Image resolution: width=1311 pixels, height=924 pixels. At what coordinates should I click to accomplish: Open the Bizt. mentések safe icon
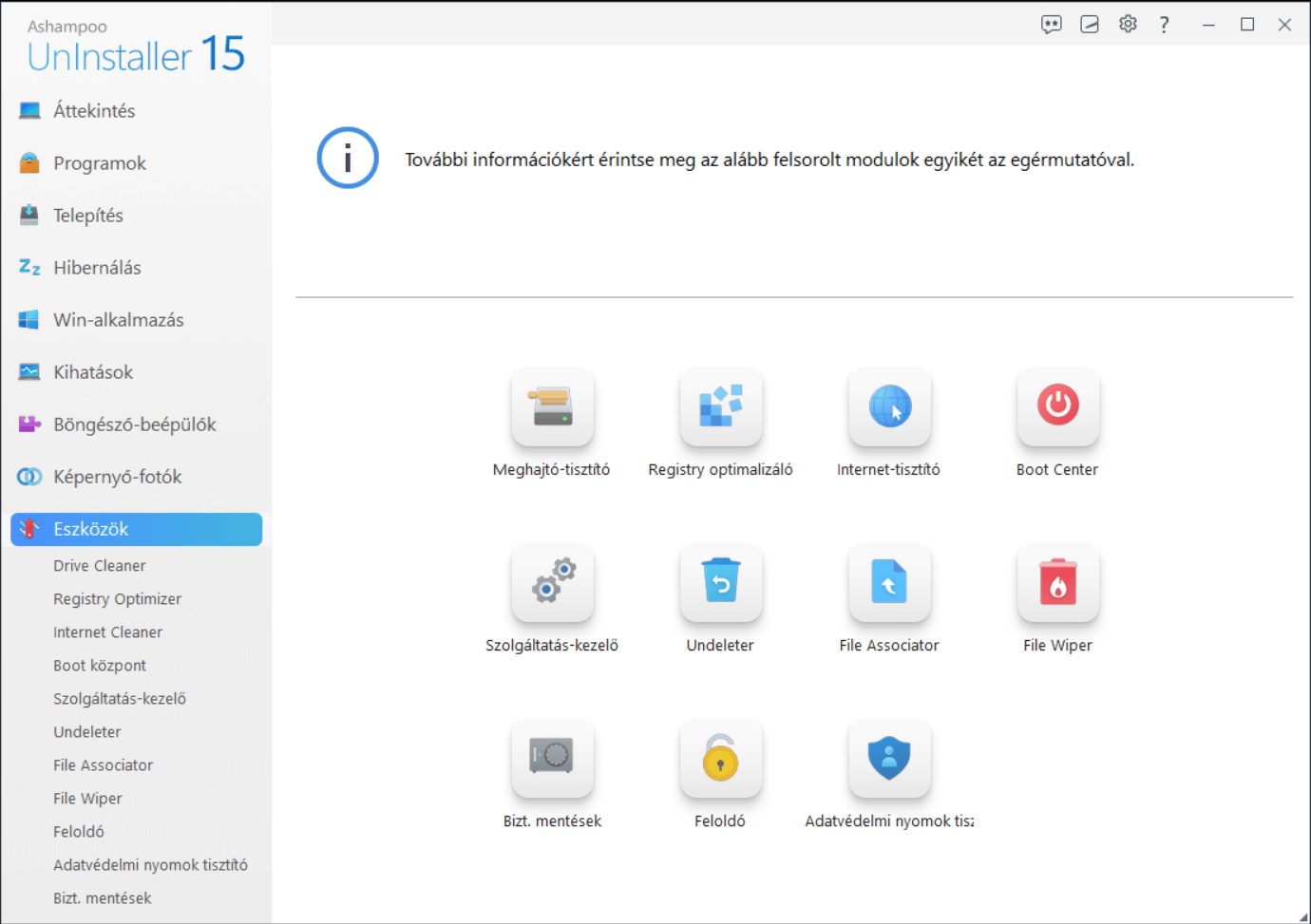(552, 758)
